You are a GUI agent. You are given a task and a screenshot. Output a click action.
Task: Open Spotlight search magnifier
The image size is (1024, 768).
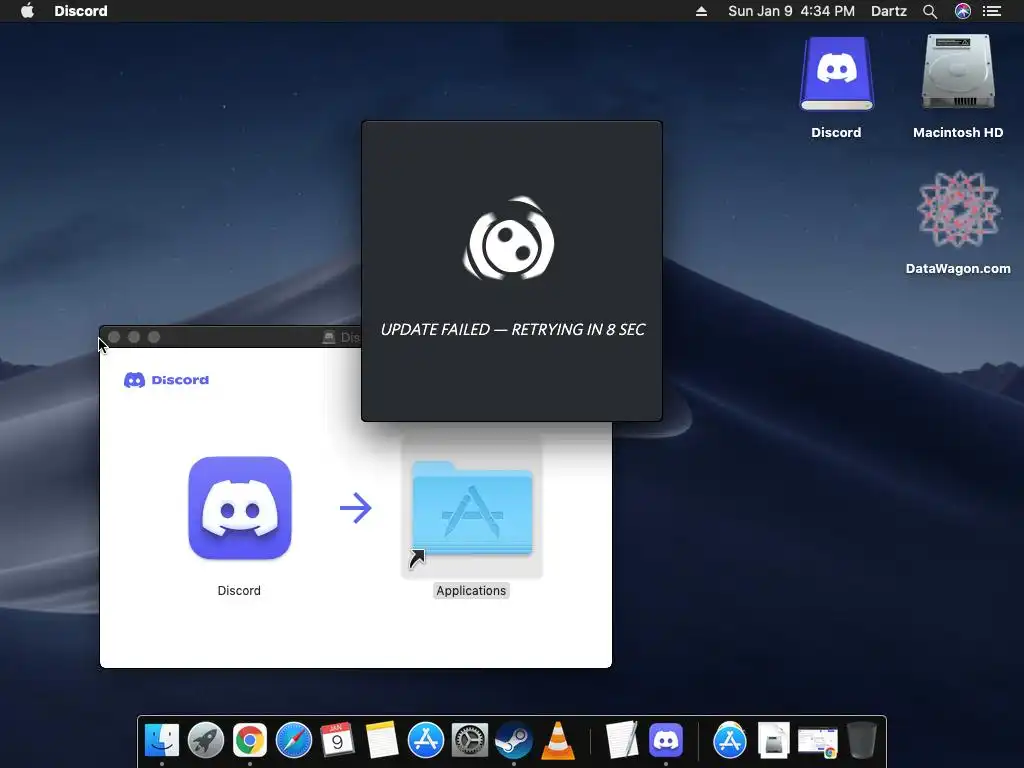click(x=930, y=11)
